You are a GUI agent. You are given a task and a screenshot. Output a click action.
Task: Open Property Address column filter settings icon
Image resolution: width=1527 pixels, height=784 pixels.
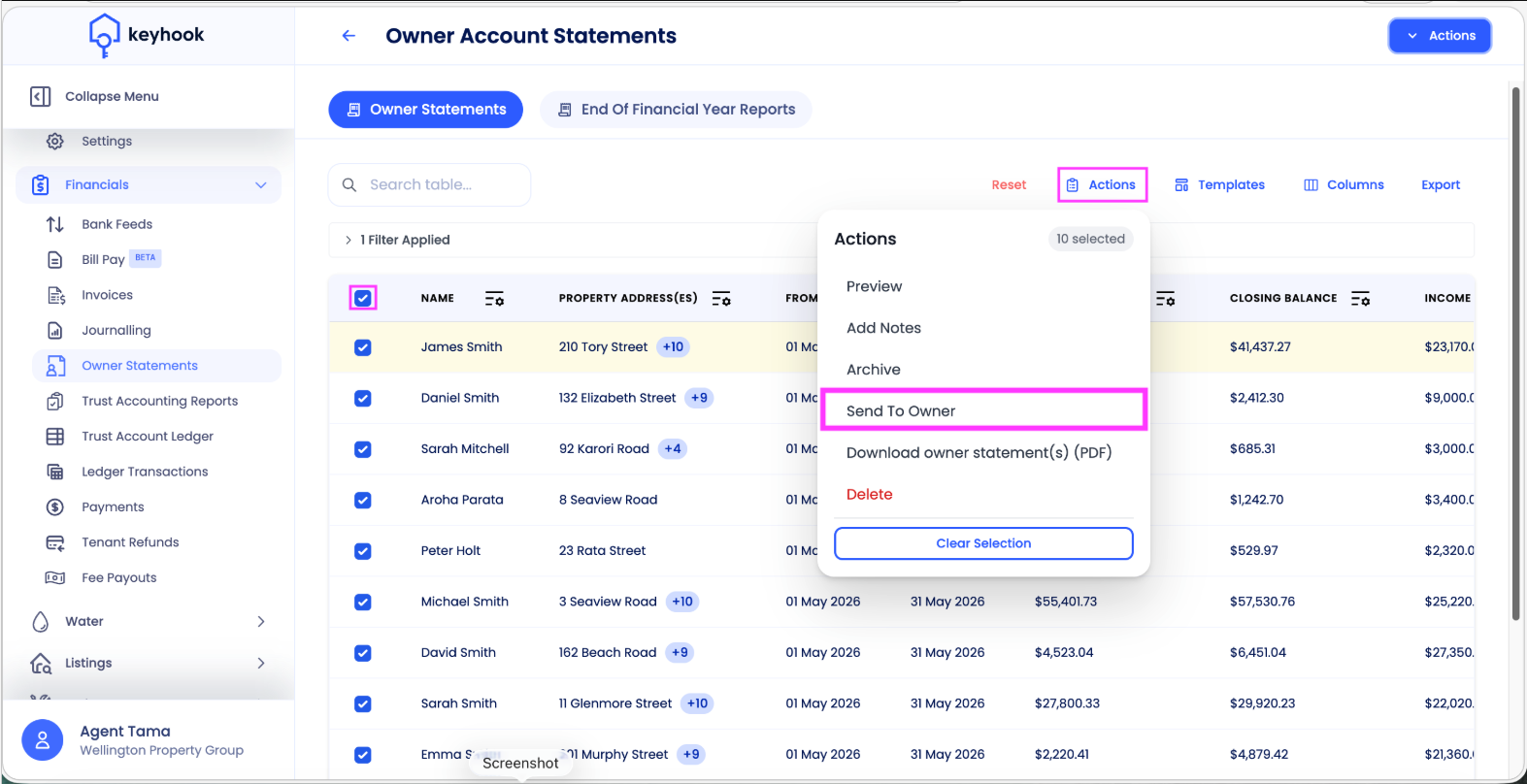tap(721, 299)
